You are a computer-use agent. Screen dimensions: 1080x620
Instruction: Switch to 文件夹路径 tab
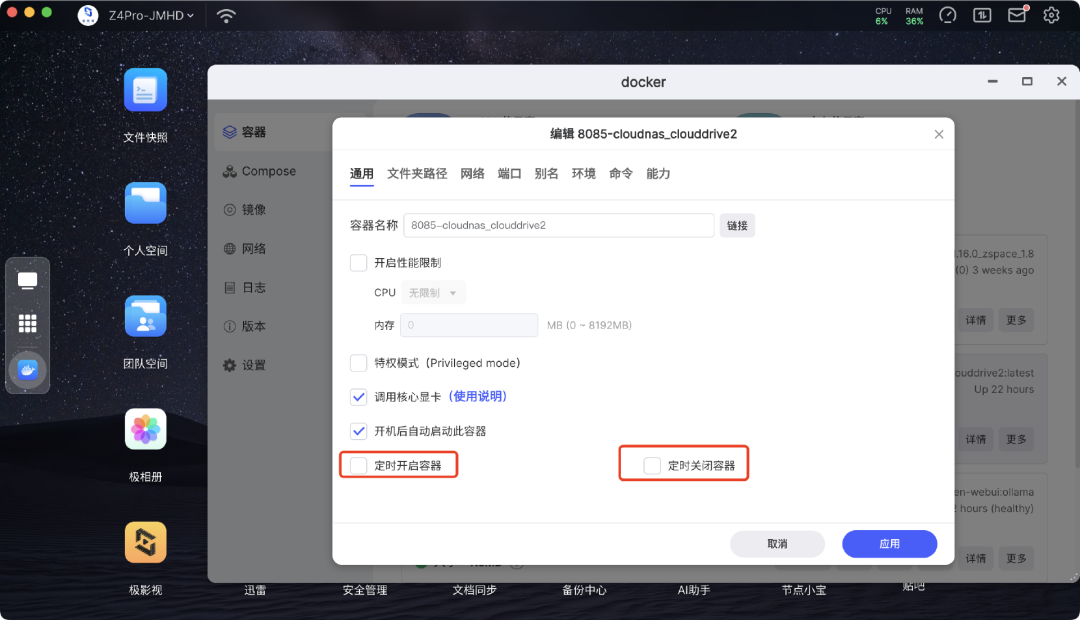point(417,174)
